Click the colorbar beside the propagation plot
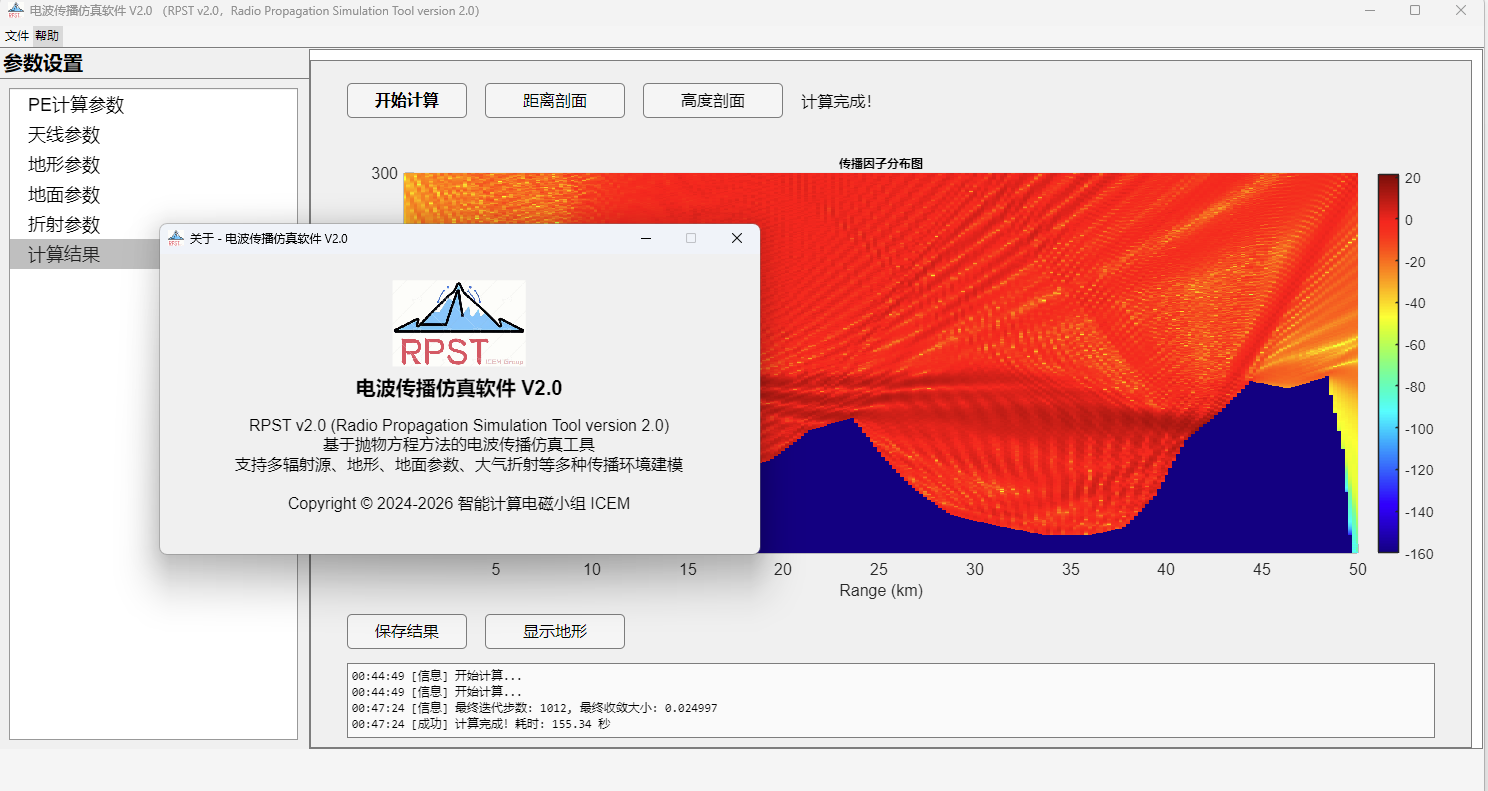This screenshot has height=791, width=1488. point(1388,363)
